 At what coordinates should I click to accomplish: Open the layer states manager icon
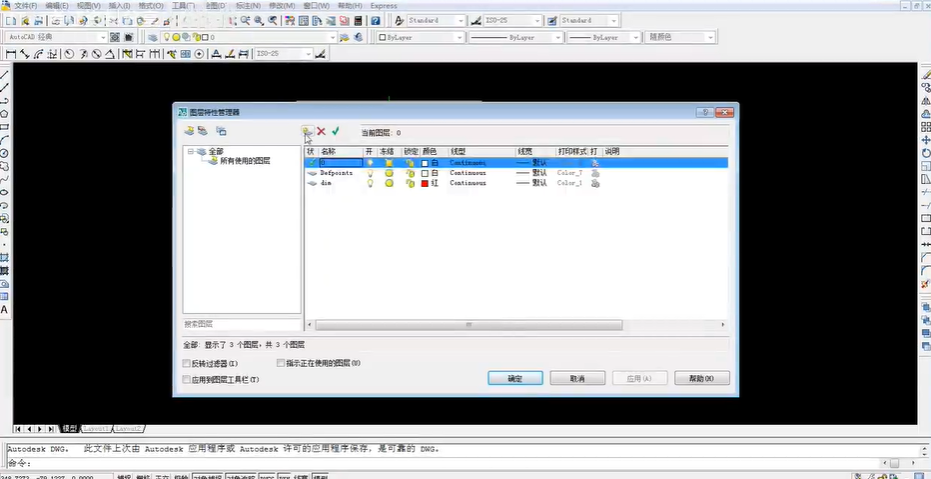click(221, 131)
